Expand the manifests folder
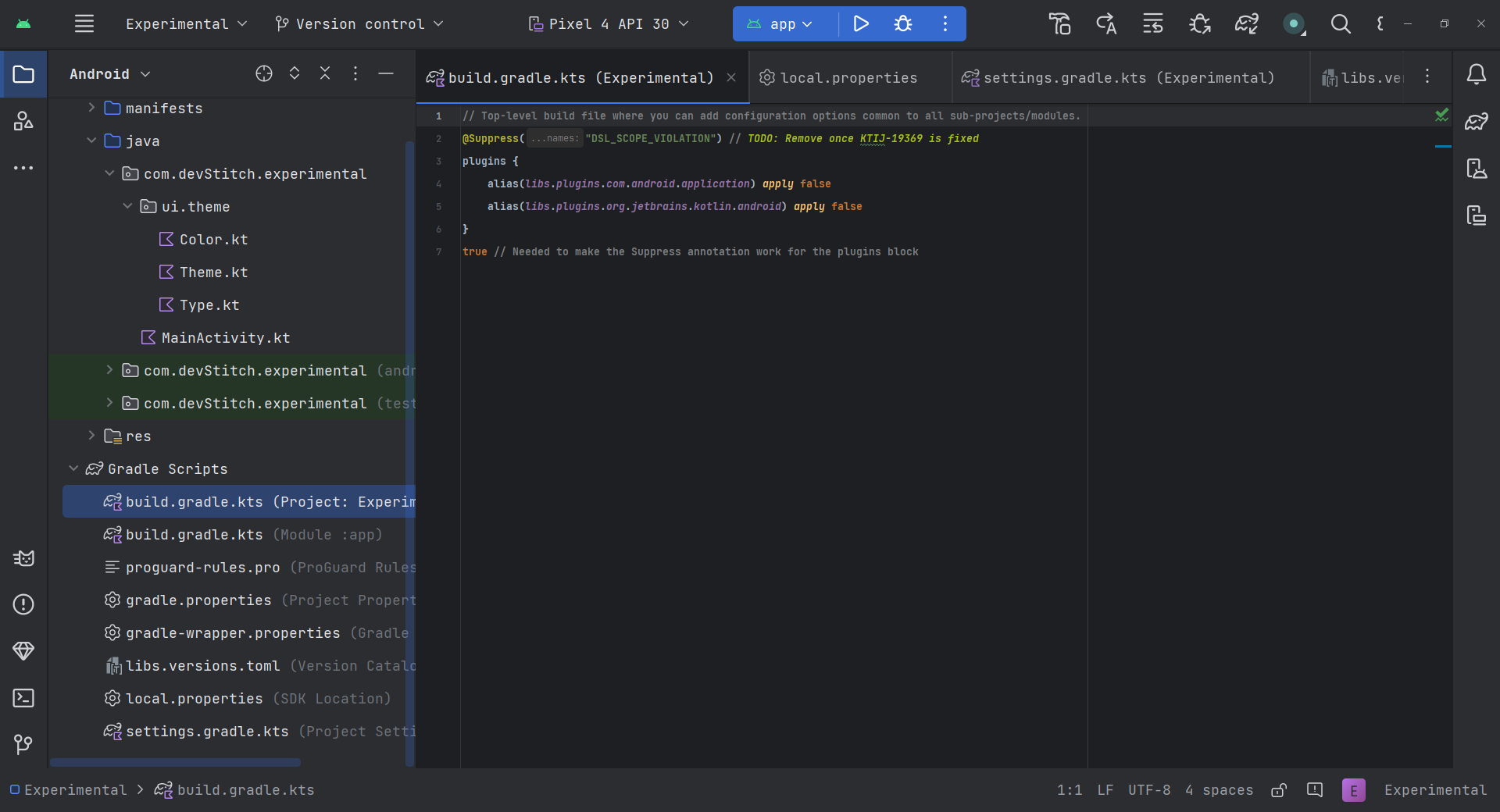 coord(91,108)
